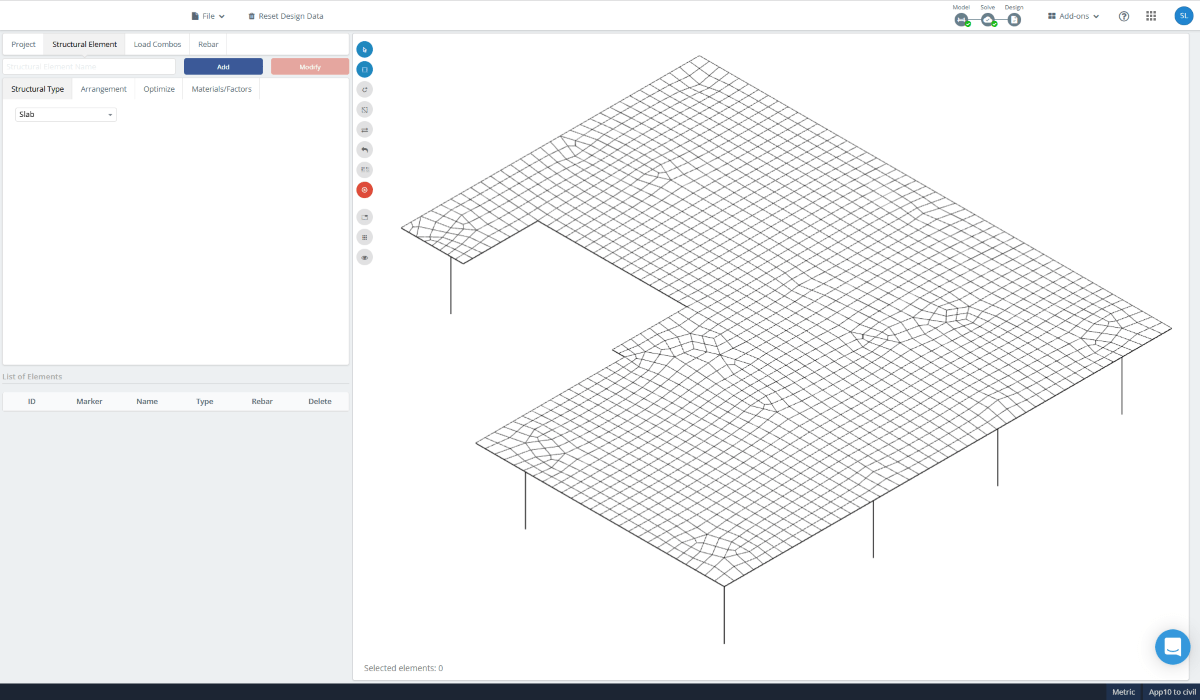Select the pointer selection tool
Viewport: 1200px width, 700px height.
tap(364, 48)
